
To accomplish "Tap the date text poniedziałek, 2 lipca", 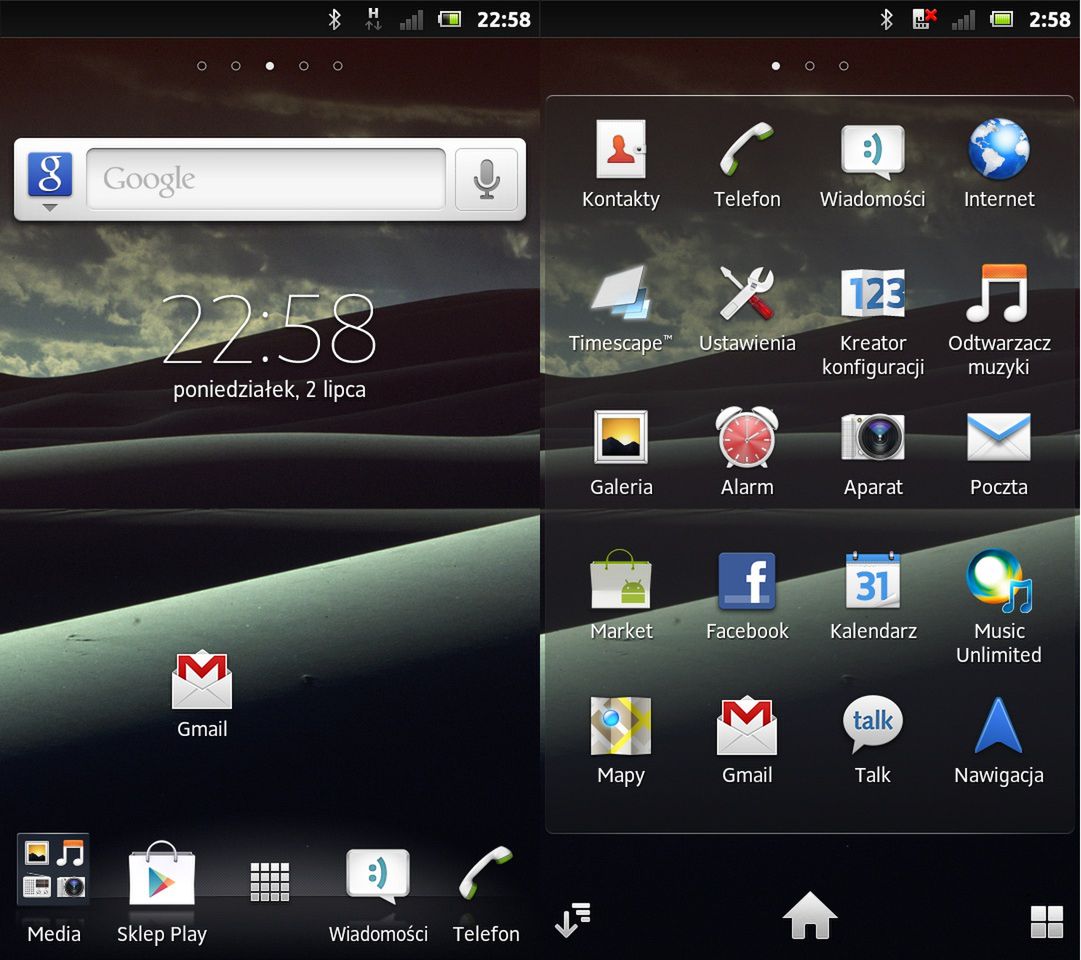I will 269,390.
